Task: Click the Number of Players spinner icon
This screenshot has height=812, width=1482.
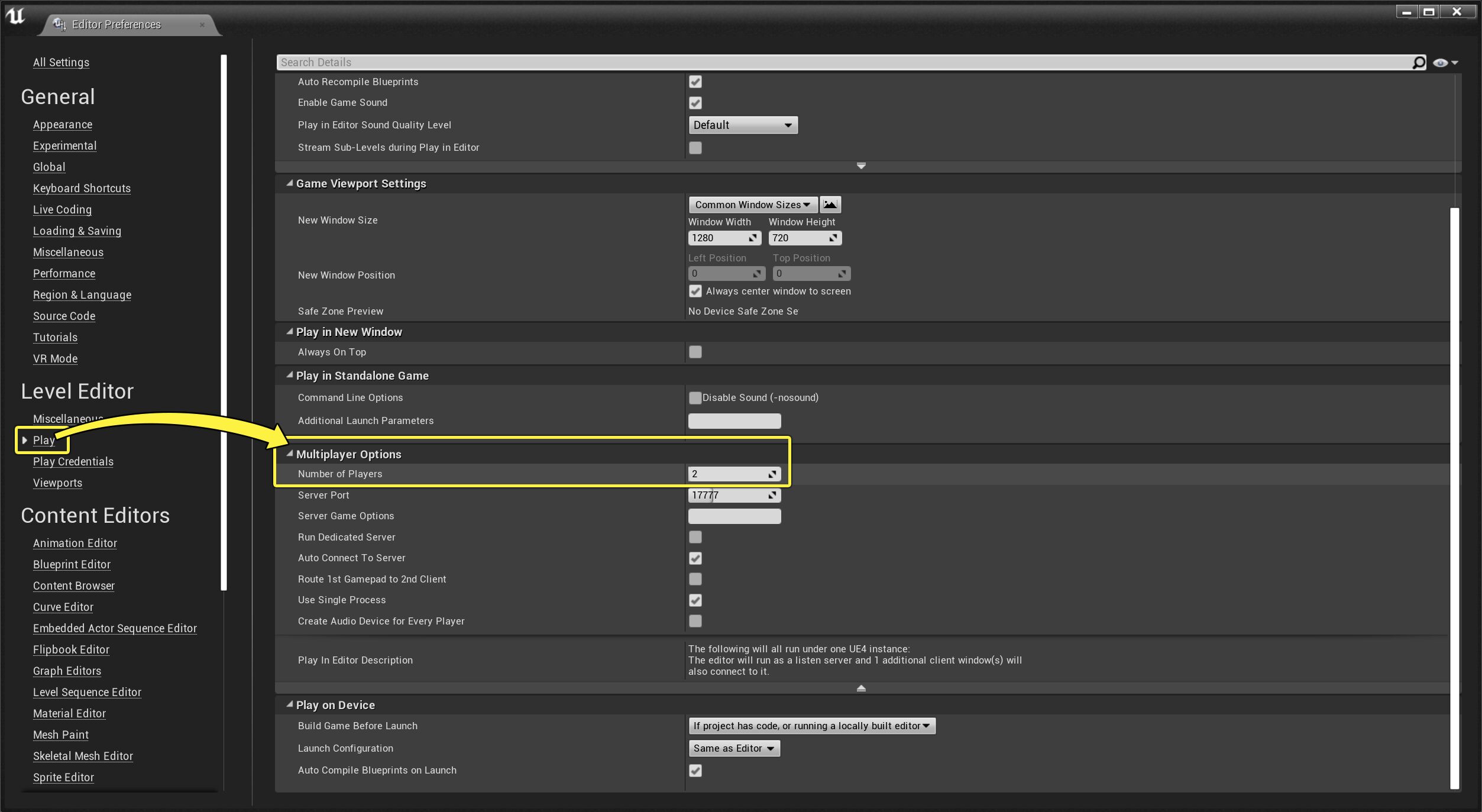Action: [772, 474]
